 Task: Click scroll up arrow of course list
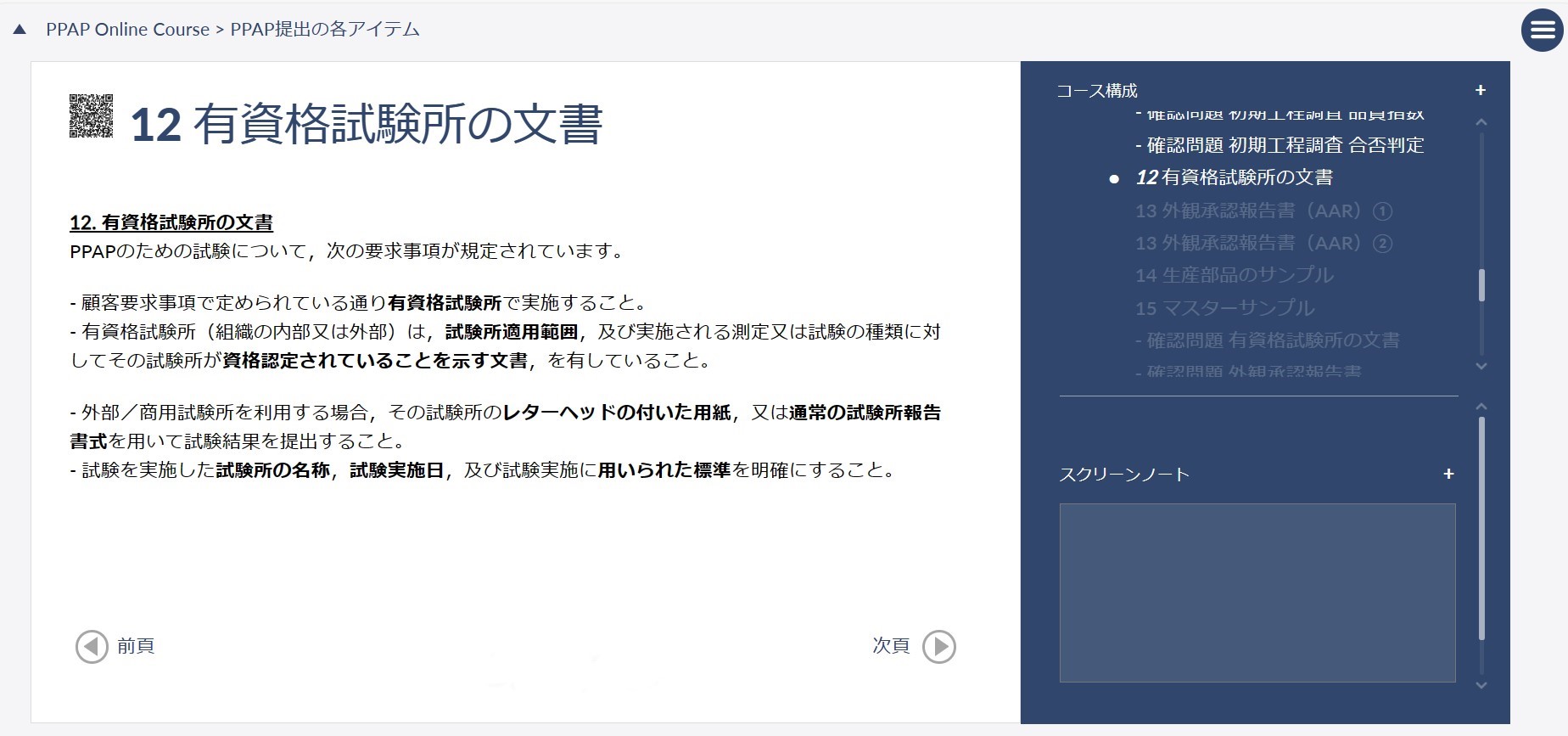click(x=1481, y=122)
